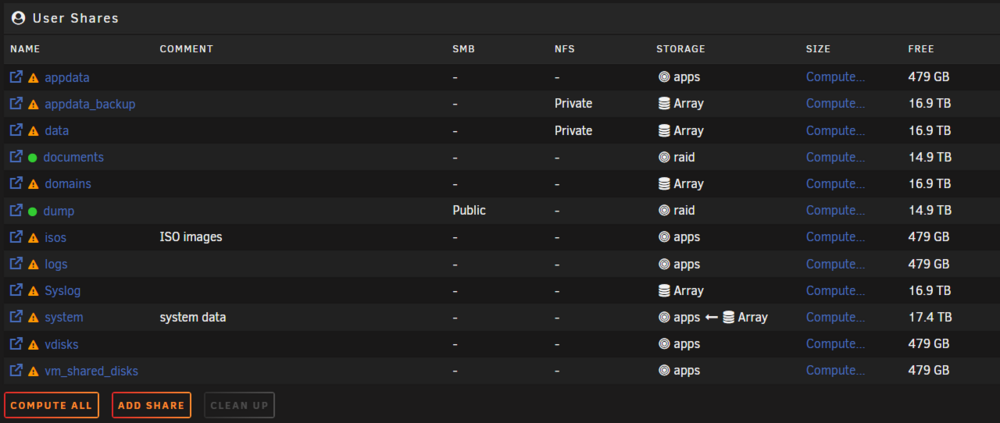
Task: Compute size for the vdisks share
Action: pos(835,344)
